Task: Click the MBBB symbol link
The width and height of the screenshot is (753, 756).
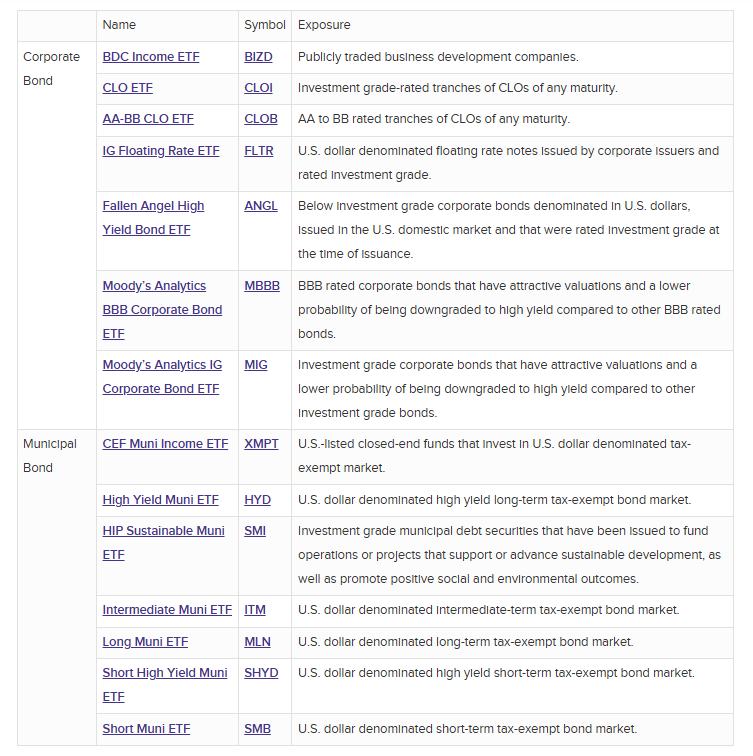Action: [262, 286]
